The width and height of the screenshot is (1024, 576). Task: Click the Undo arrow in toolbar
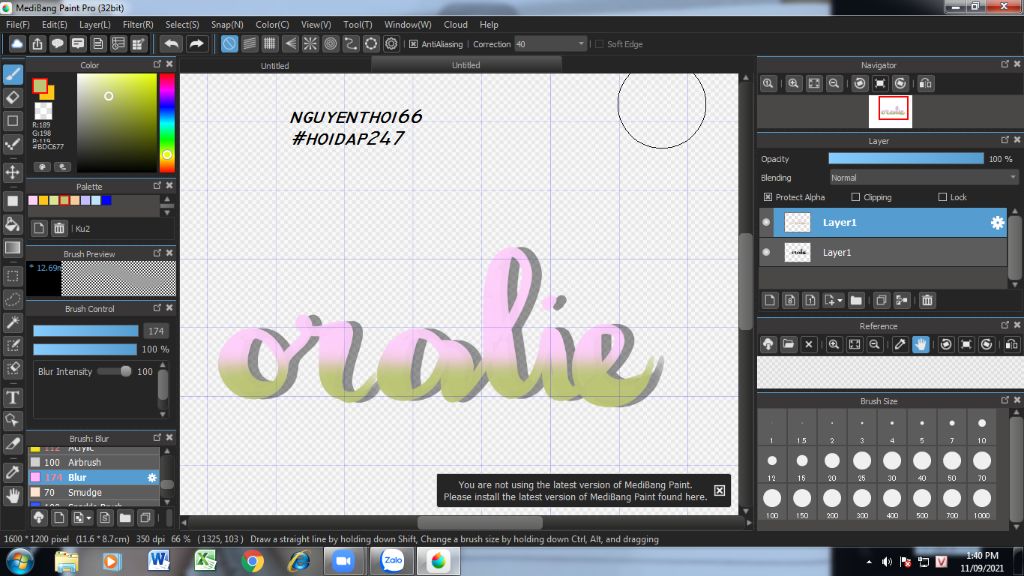pos(172,44)
